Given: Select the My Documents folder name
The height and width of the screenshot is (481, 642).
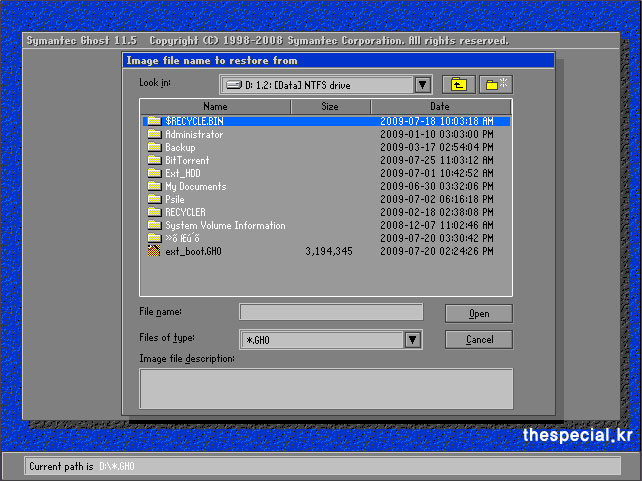Looking at the screenshot, I should tap(196, 187).
